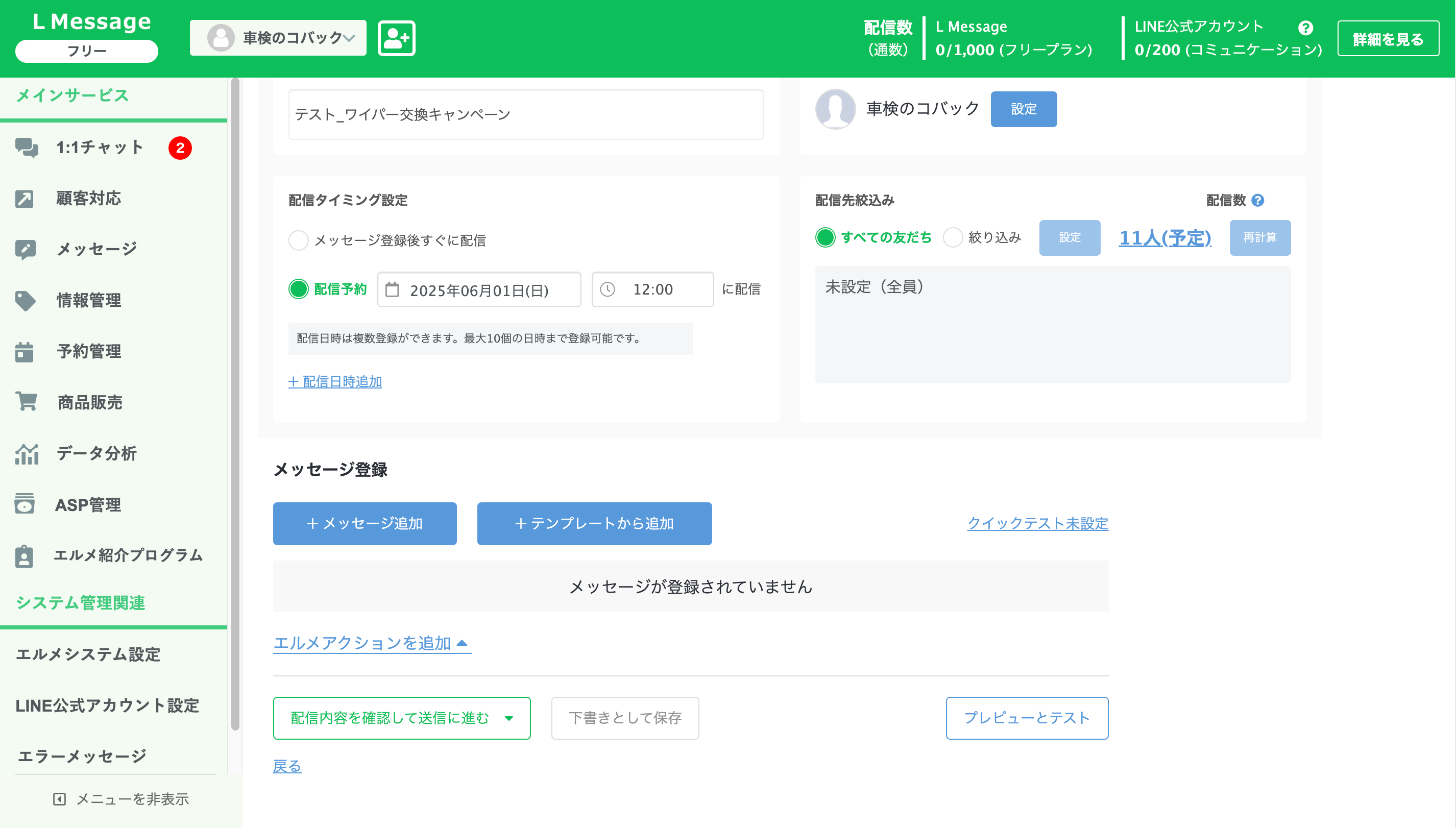Click the red unread badge showing 2

180,148
